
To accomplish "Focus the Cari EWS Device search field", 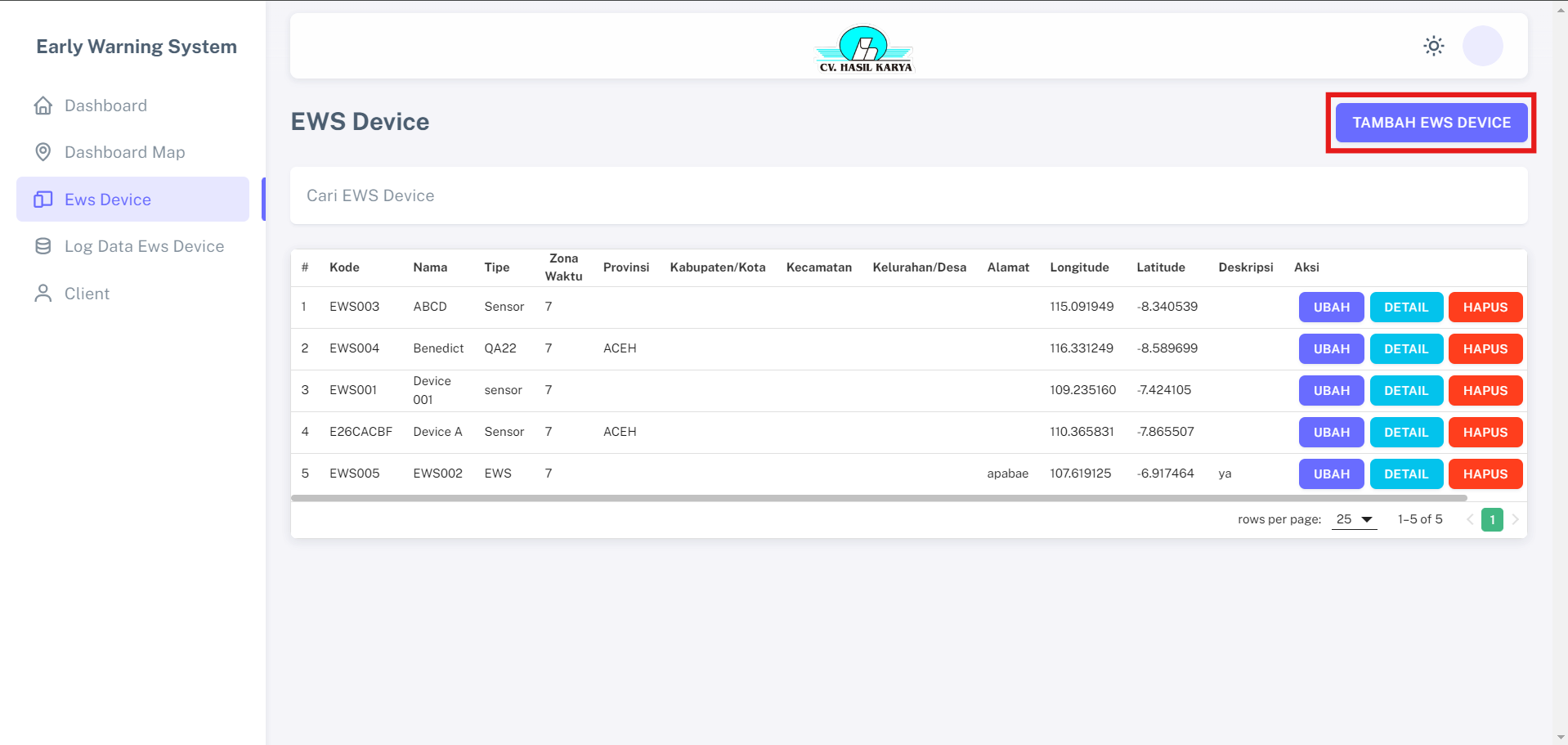I will (907, 195).
